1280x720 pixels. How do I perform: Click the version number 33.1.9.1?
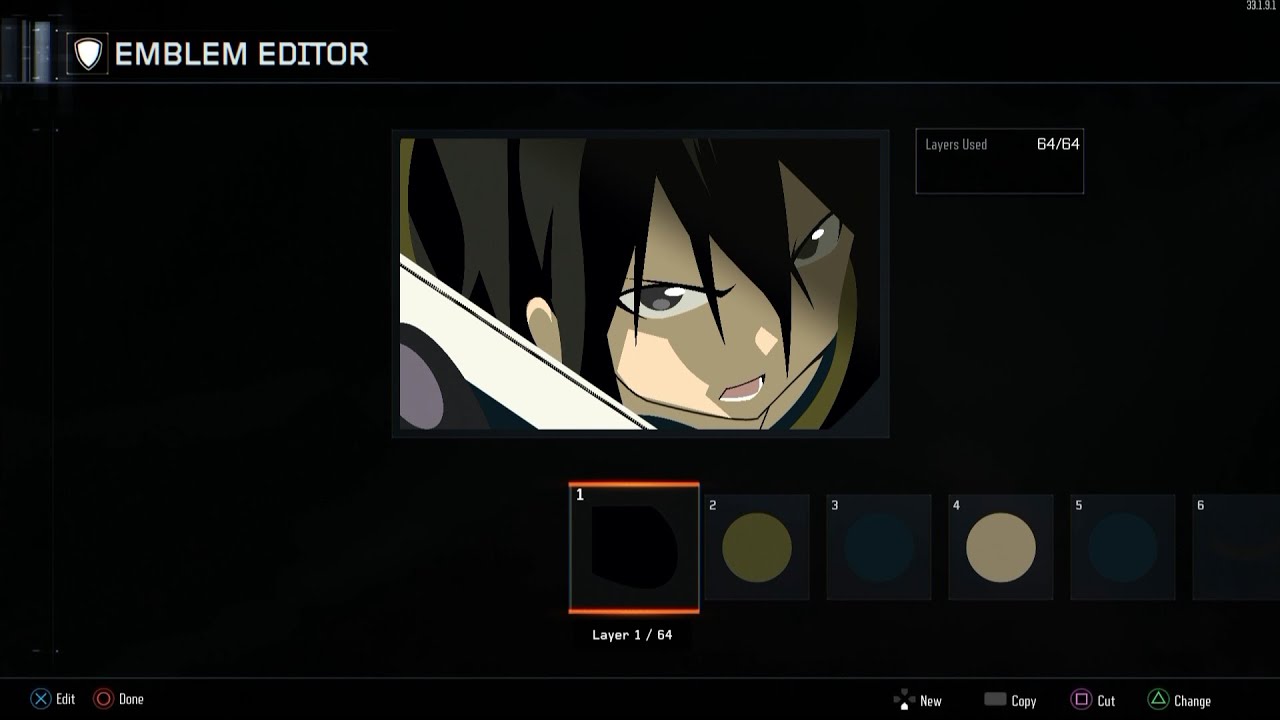tap(1261, 6)
